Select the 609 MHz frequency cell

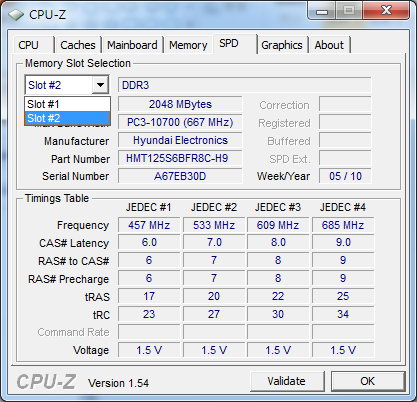[x=278, y=225]
